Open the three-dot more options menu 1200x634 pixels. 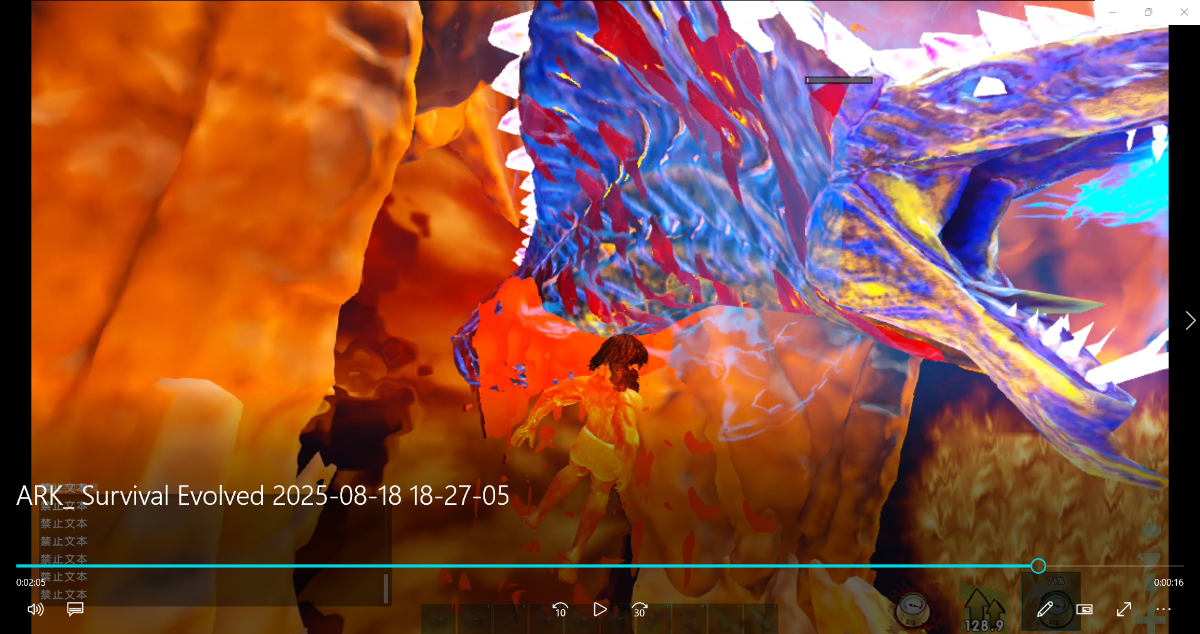(1163, 609)
